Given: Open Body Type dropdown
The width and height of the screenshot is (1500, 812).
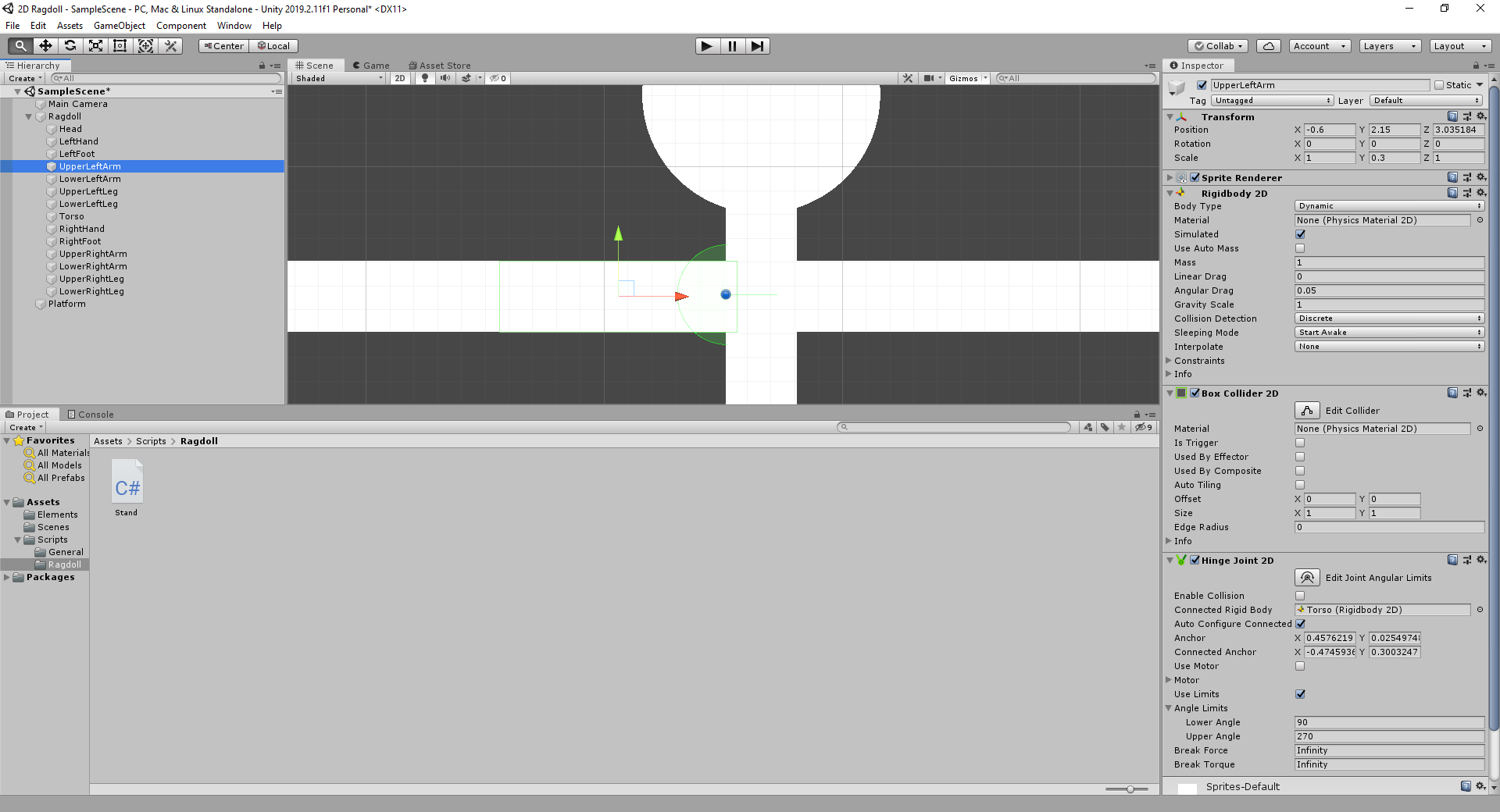Looking at the screenshot, I should [x=1389, y=206].
